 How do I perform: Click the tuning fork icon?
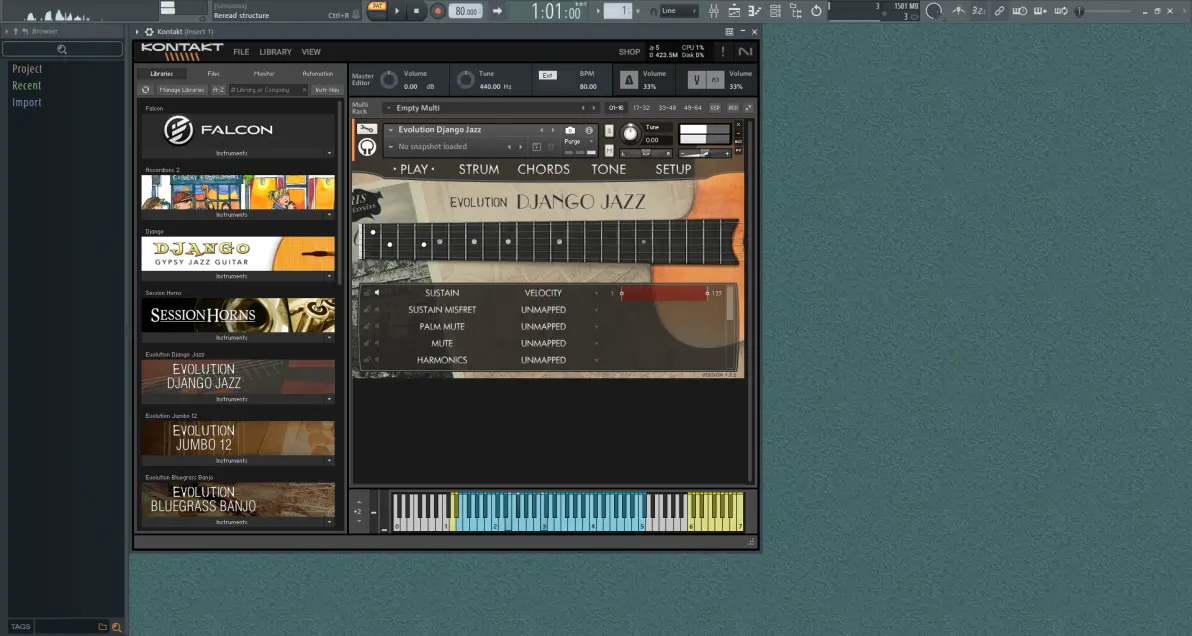[x=696, y=80]
